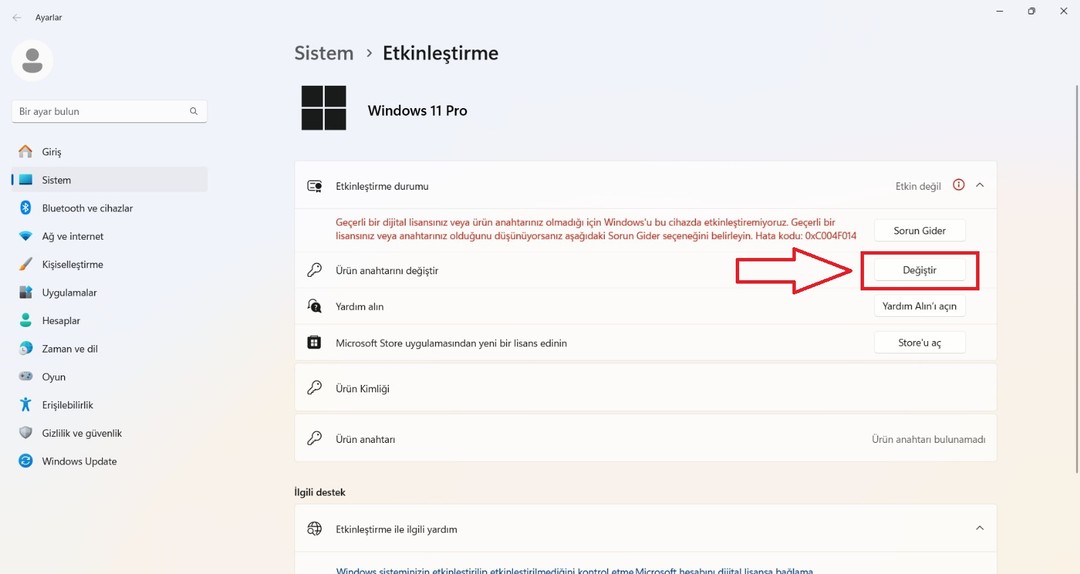
Task: Open the Erişilebilirlik accessibility icon
Action: (x=25, y=404)
